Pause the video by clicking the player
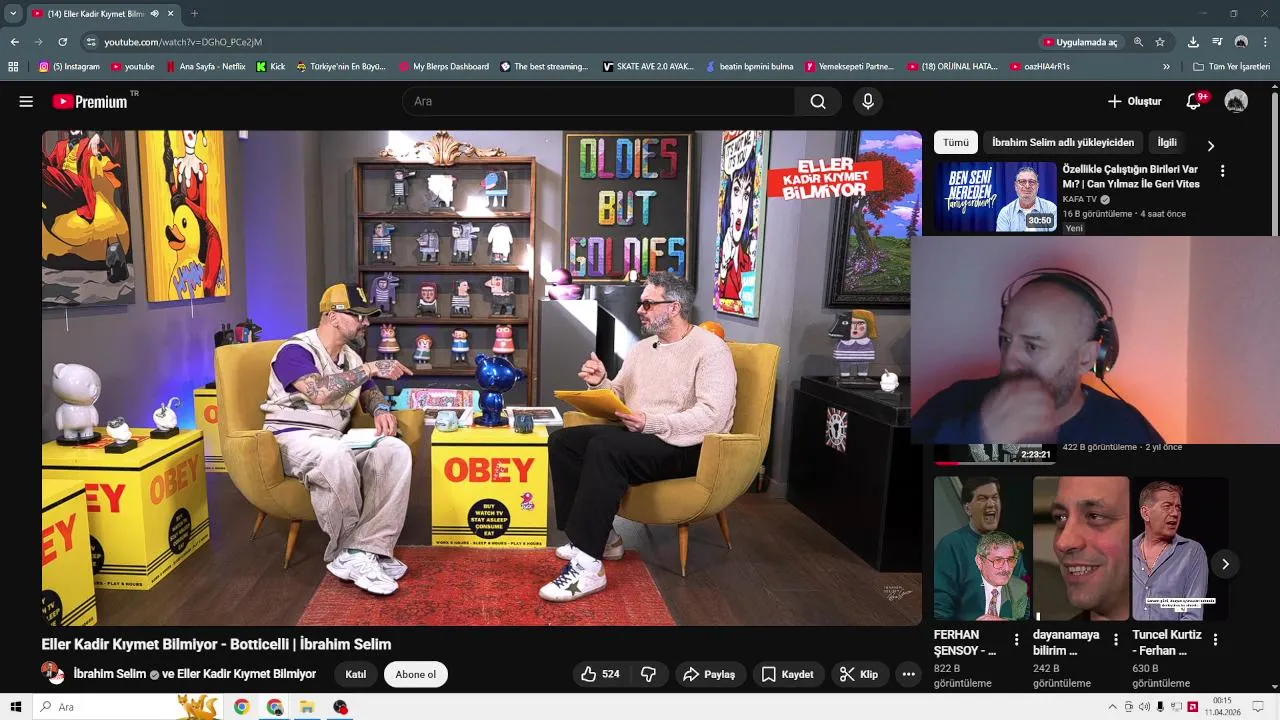Screen dimensions: 1280x720 (481, 378)
